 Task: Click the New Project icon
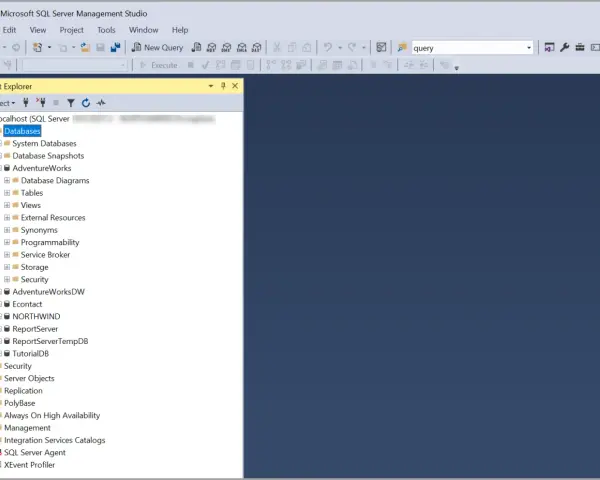pos(38,47)
